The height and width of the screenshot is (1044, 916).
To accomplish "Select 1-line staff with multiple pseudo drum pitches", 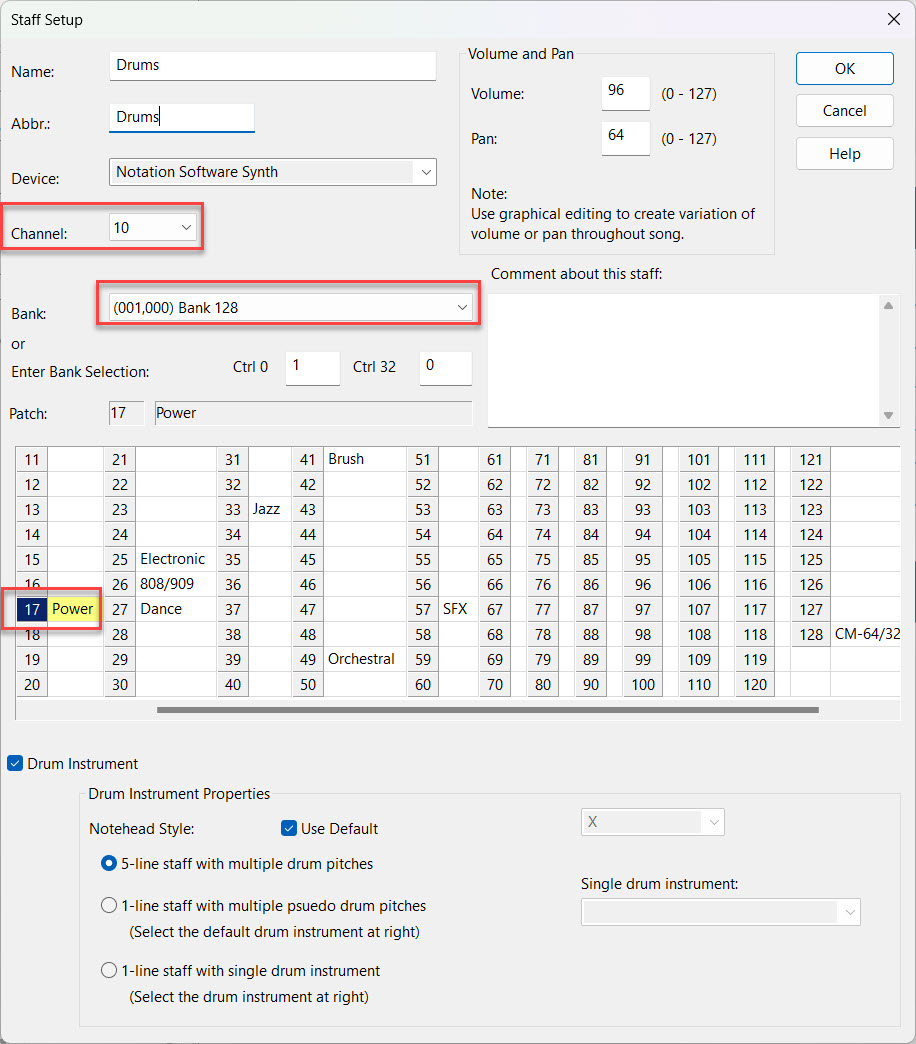I will point(109,906).
